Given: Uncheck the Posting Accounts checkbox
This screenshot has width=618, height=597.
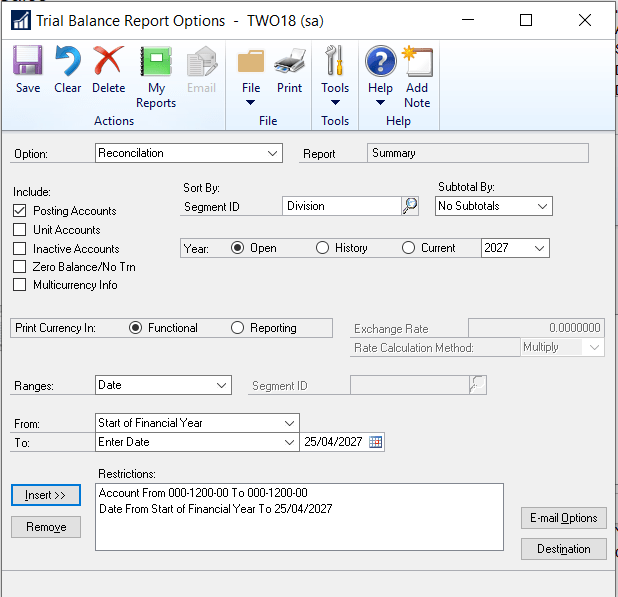Looking at the screenshot, I should coord(20,211).
